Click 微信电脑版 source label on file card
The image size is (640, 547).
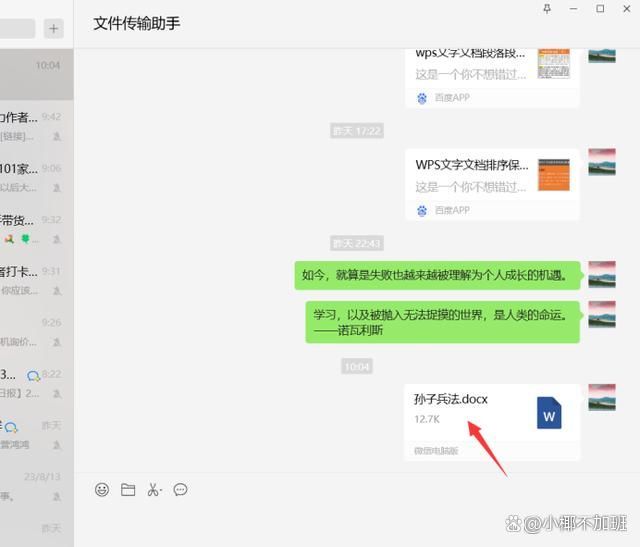pyautogui.click(x=436, y=451)
